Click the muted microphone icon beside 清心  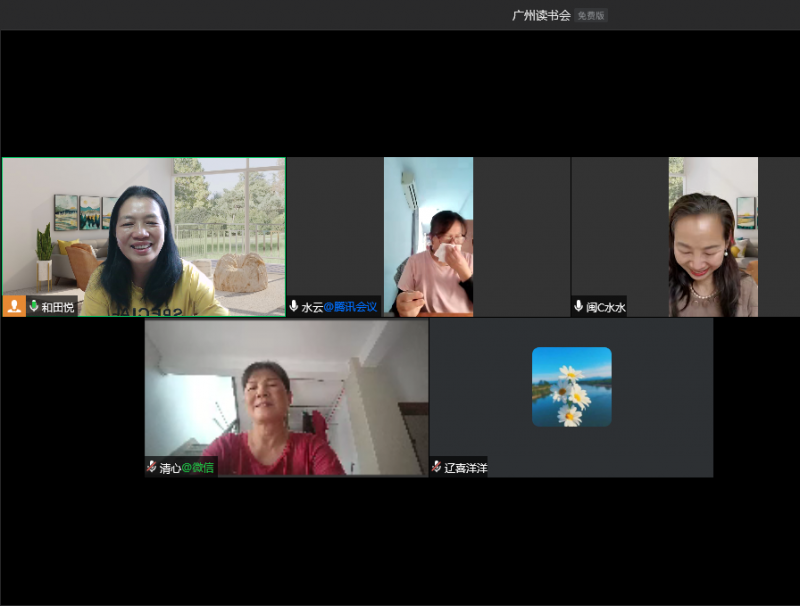pos(152,467)
